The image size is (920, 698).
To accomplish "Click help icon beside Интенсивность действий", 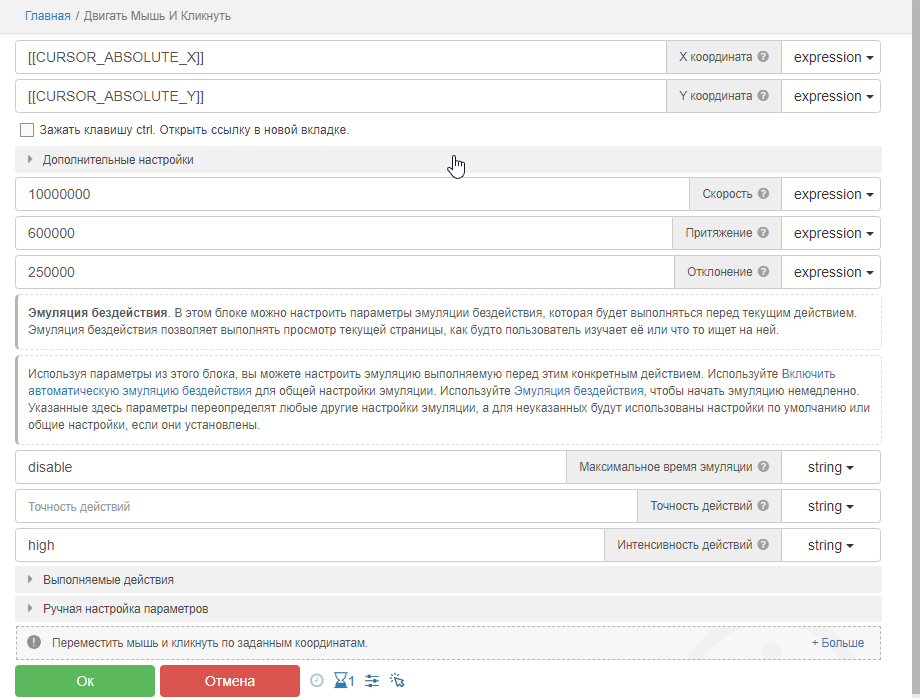I will pos(763,545).
